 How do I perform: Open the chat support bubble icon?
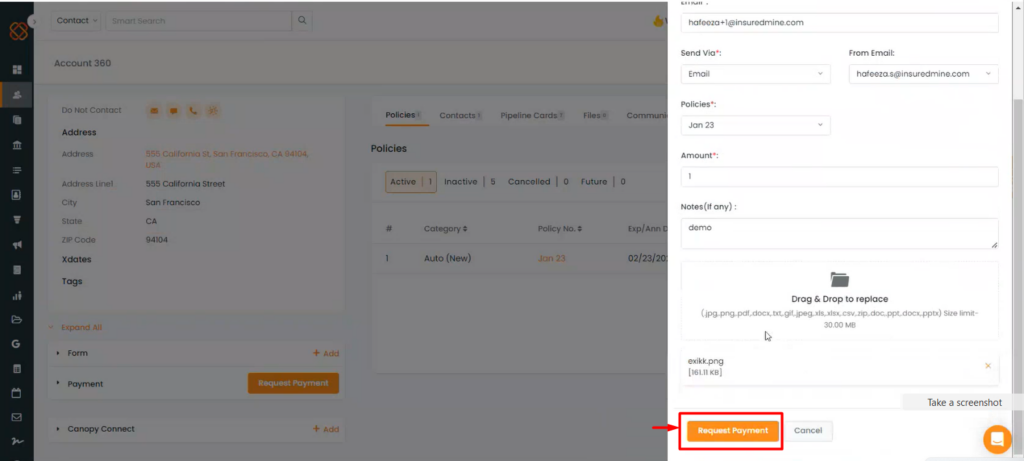pos(997,439)
